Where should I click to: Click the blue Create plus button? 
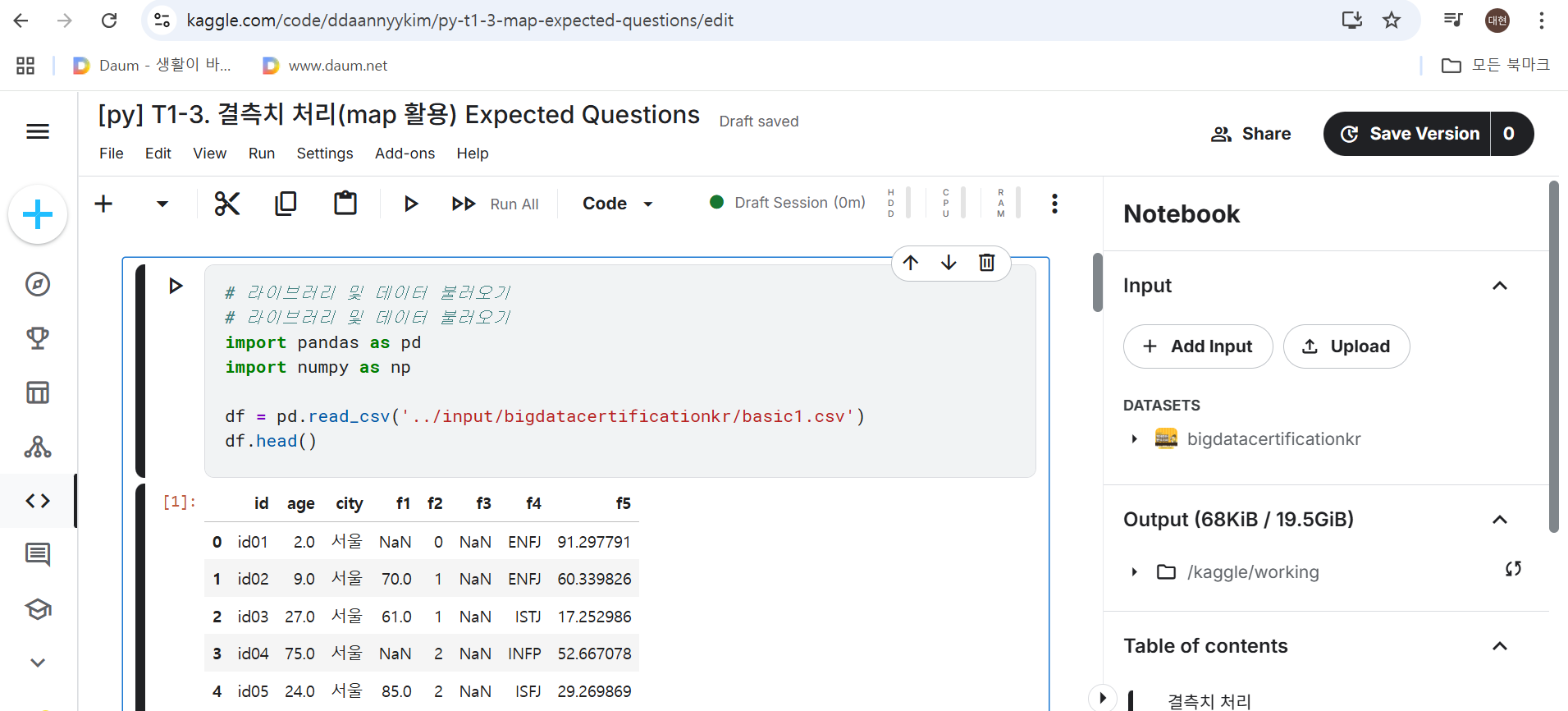pyautogui.click(x=38, y=215)
